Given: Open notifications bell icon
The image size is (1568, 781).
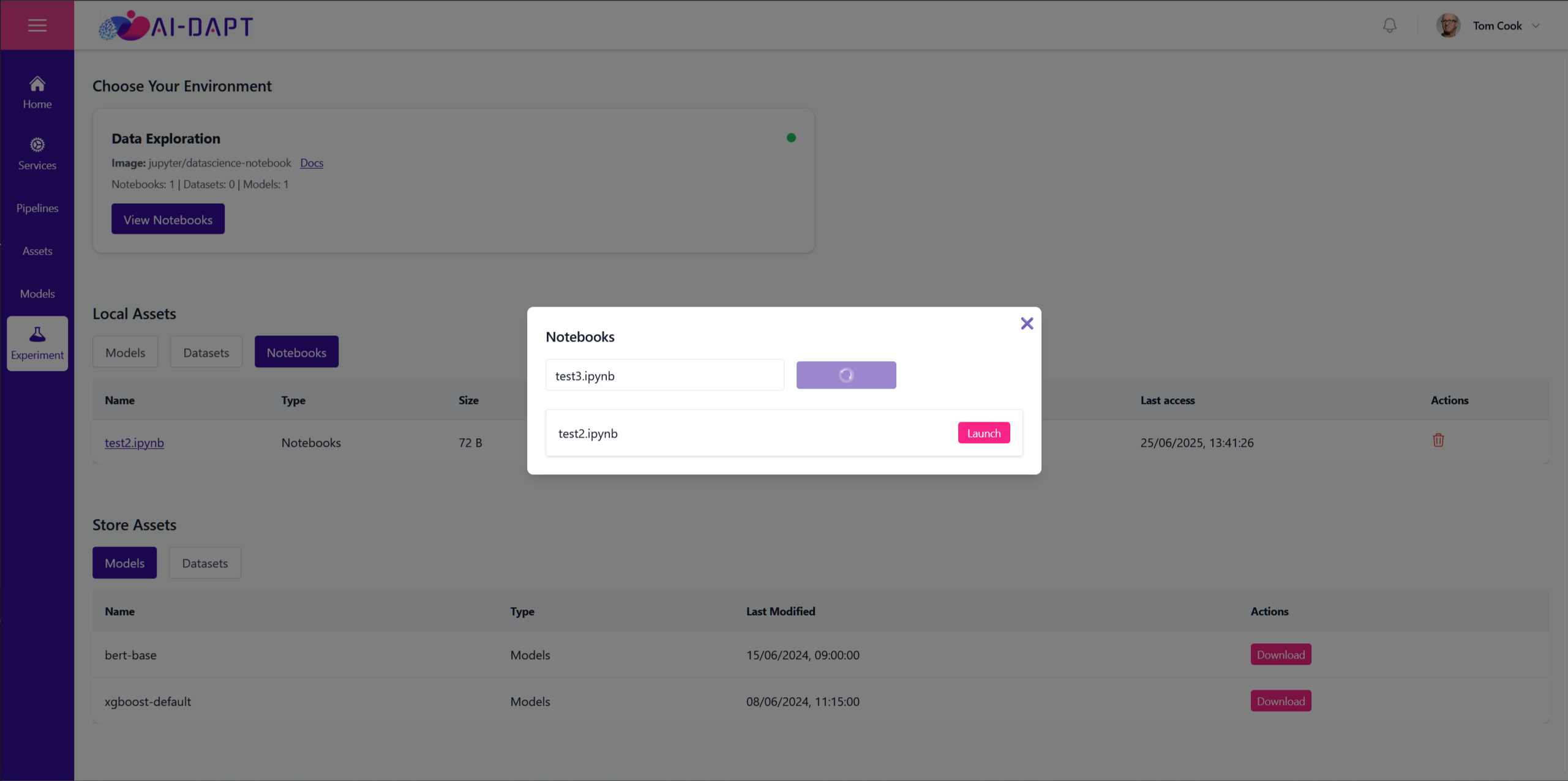Looking at the screenshot, I should tap(1390, 25).
